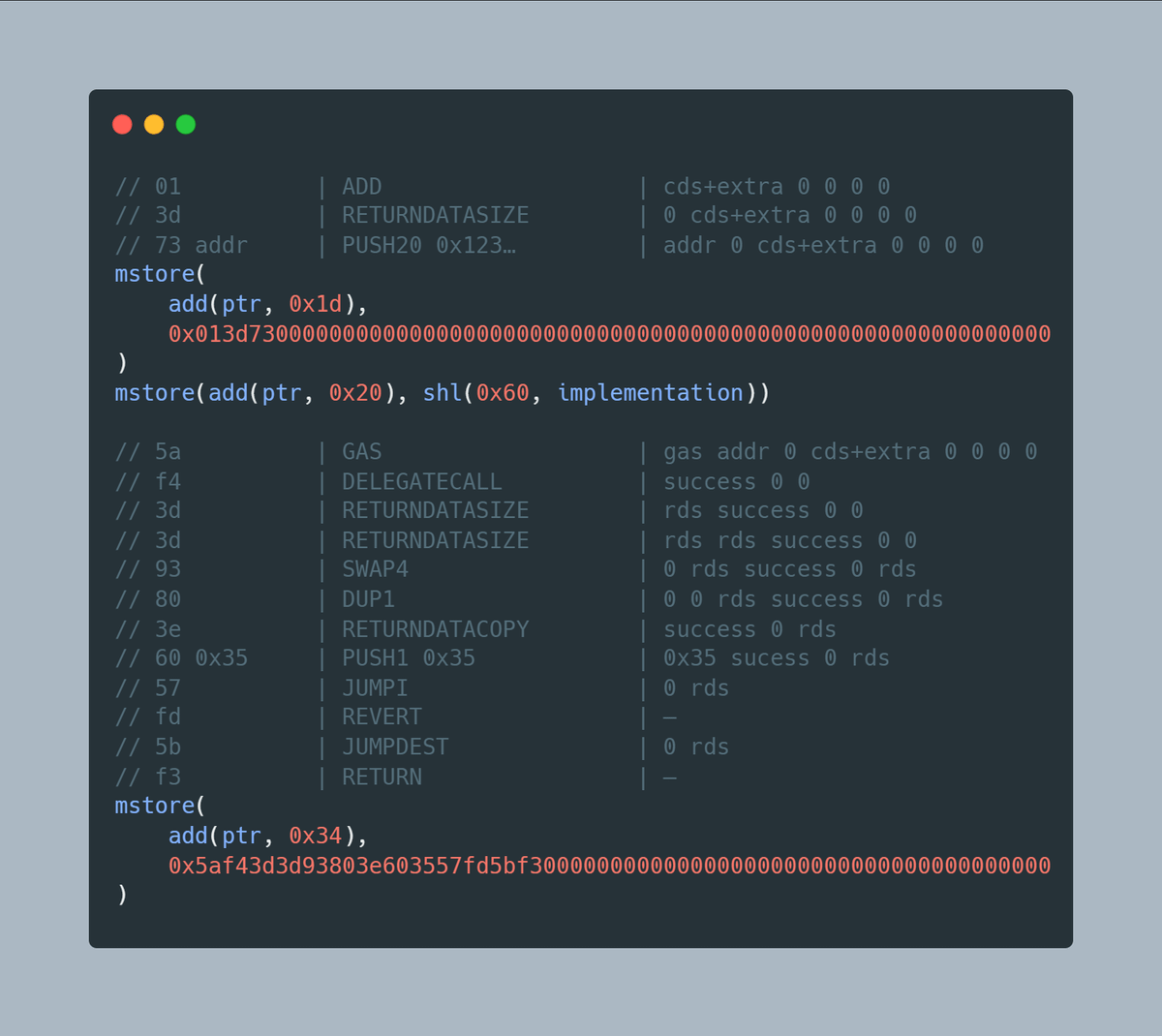Click the long 0x013d73 hex literal

tap(609, 334)
